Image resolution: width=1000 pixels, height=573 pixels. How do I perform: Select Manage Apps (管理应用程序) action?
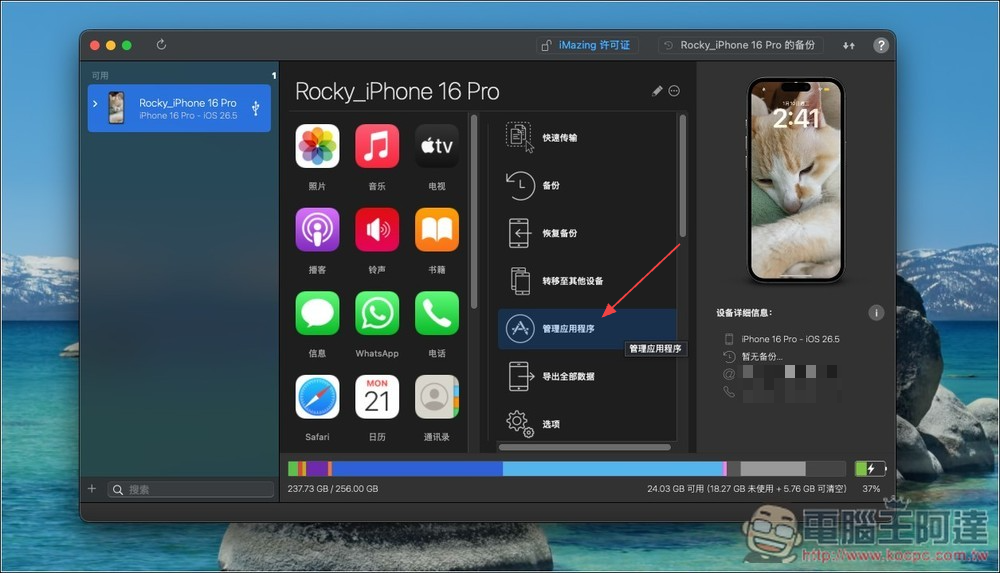tap(587, 329)
